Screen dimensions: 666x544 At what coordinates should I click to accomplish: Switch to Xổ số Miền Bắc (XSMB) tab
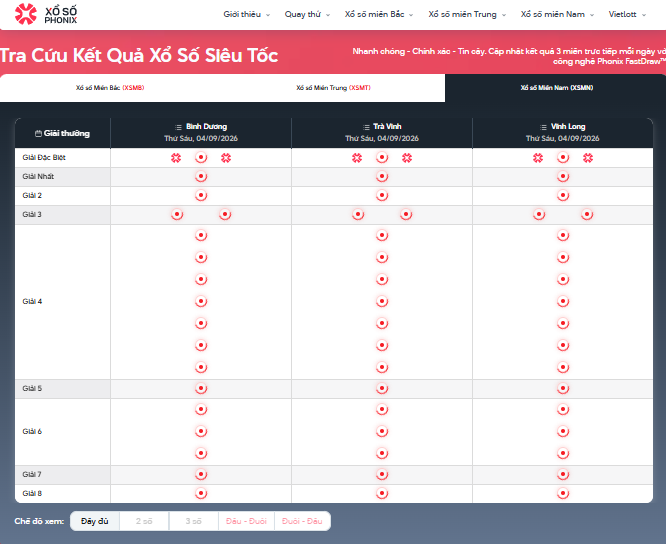[x=110, y=88]
